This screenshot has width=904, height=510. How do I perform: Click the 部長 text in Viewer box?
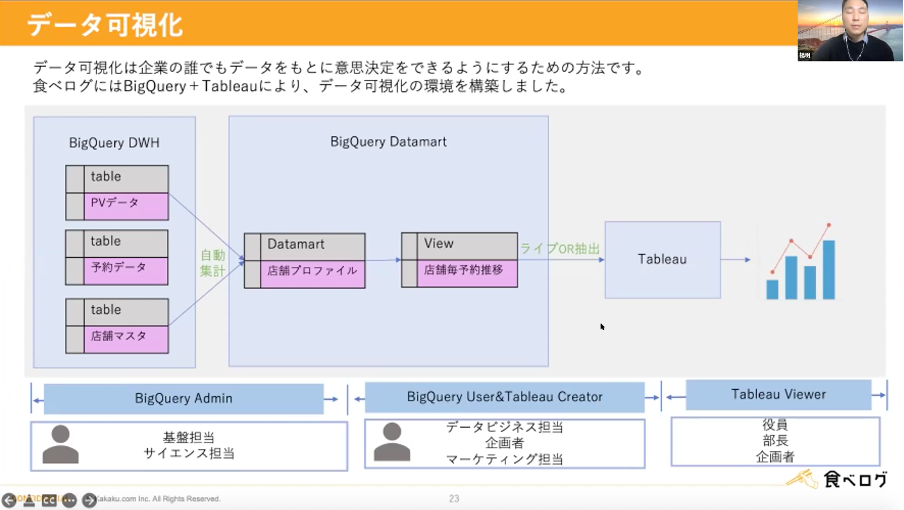pos(775,441)
